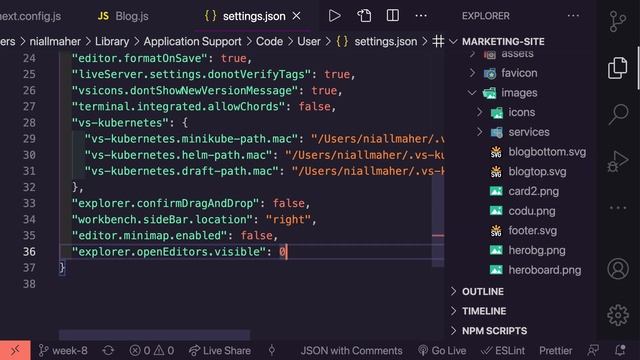Close the settings.json tab
Viewport: 640px width, 360px height.
[x=296, y=16]
